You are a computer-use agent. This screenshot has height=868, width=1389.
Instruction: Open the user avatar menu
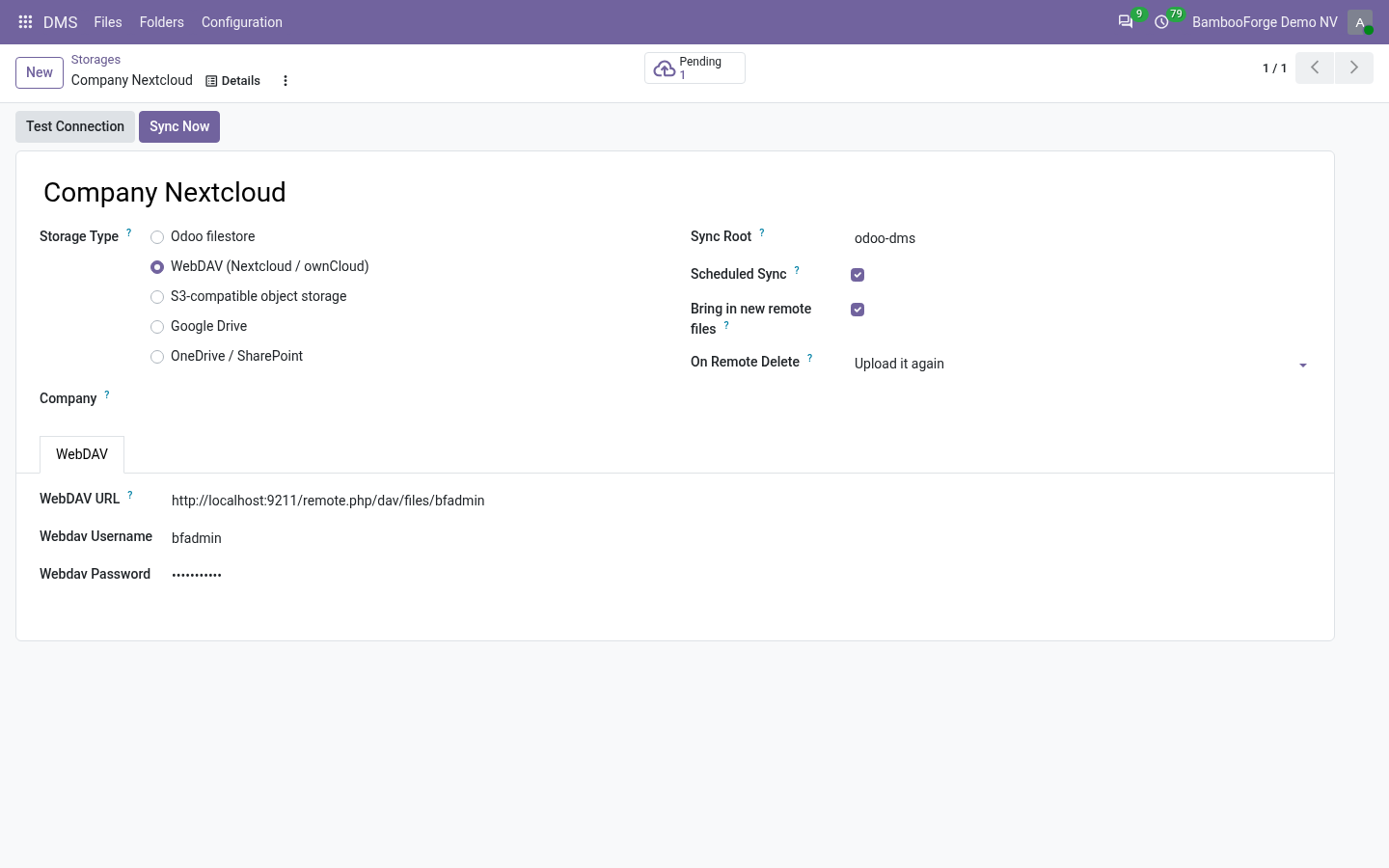pyautogui.click(x=1360, y=22)
